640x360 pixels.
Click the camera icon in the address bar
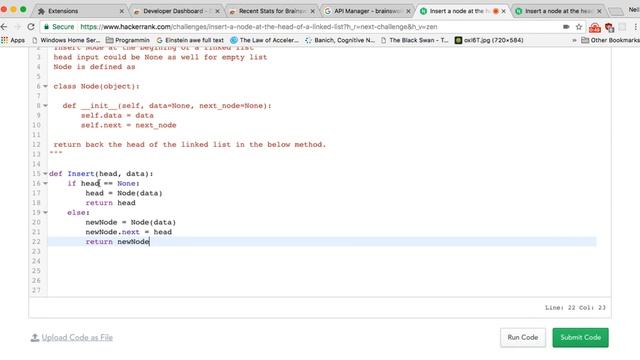(x=566, y=27)
